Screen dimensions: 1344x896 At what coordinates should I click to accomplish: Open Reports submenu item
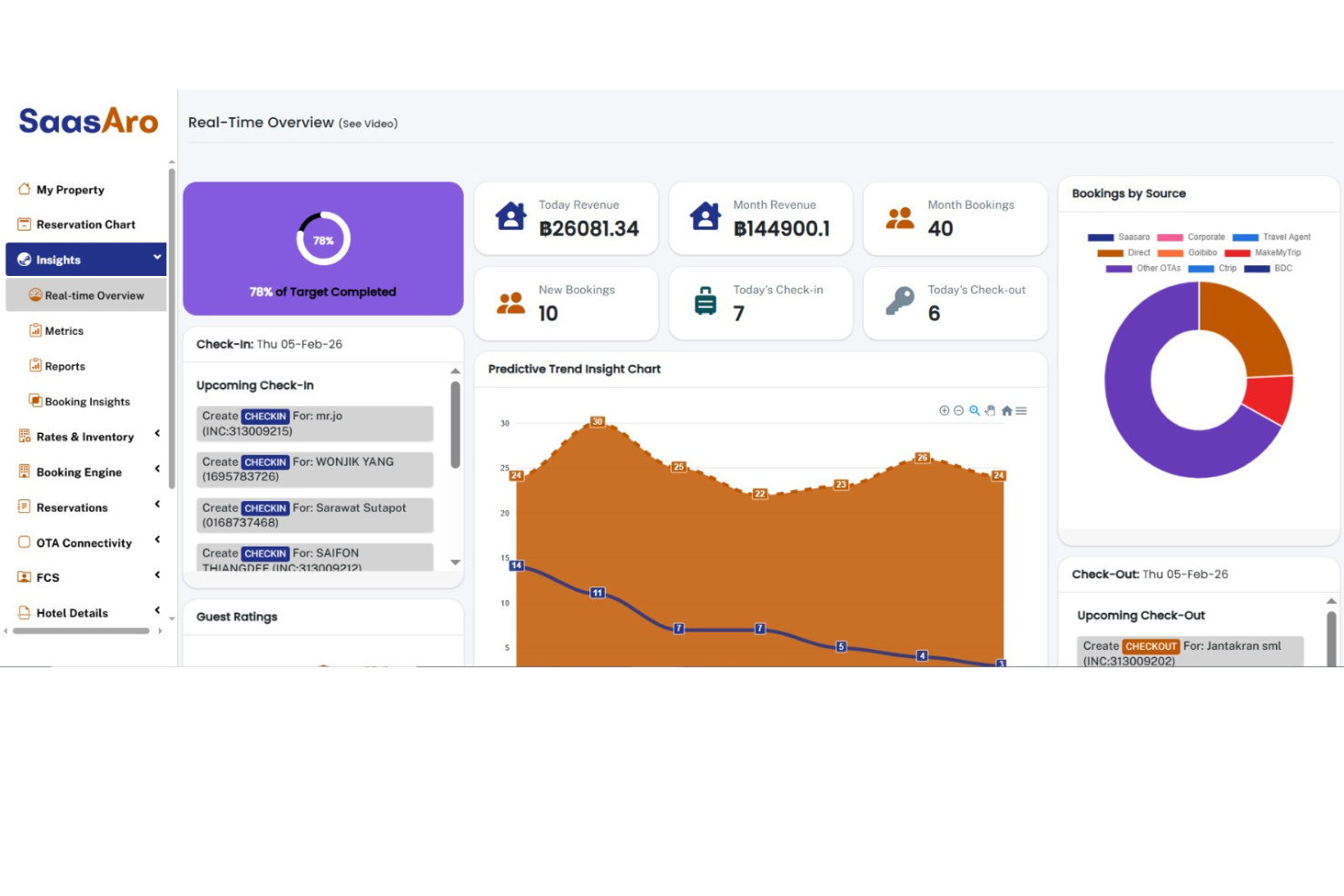tap(86, 366)
